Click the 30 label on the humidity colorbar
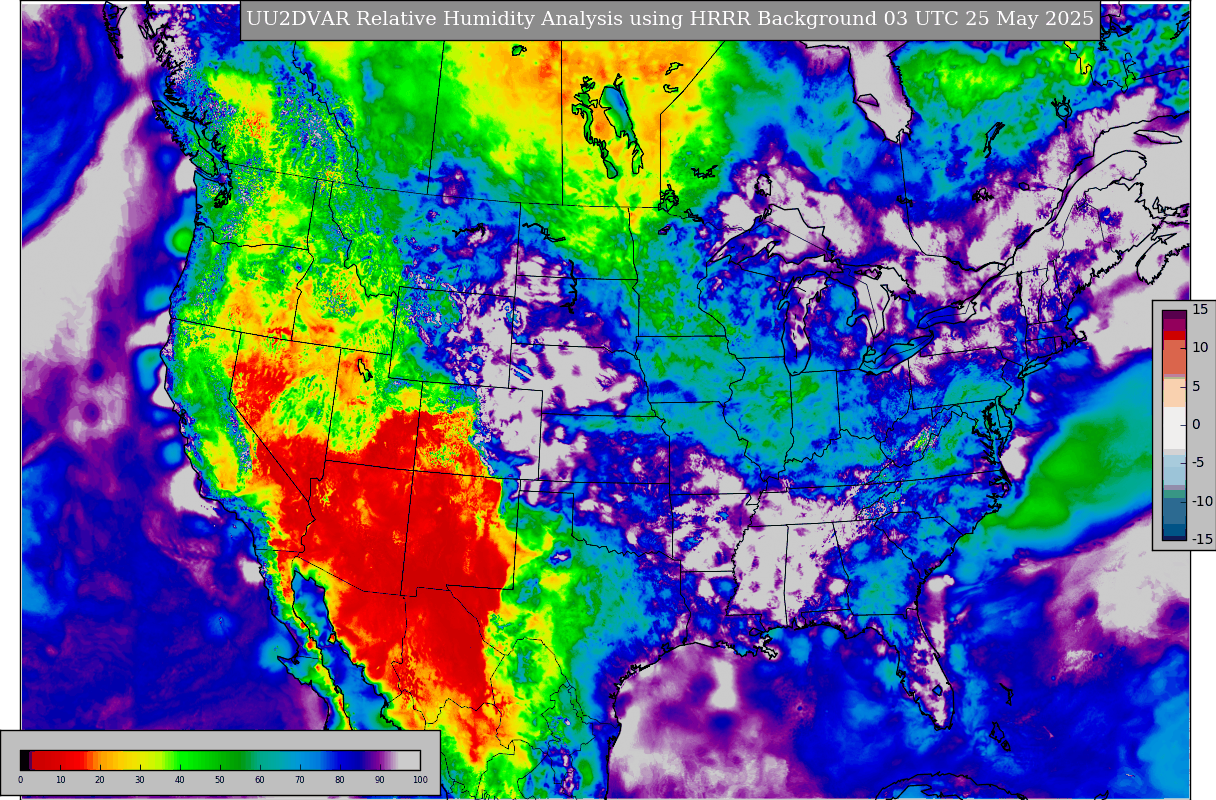The height and width of the screenshot is (800, 1216). click(x=140, y=780)
